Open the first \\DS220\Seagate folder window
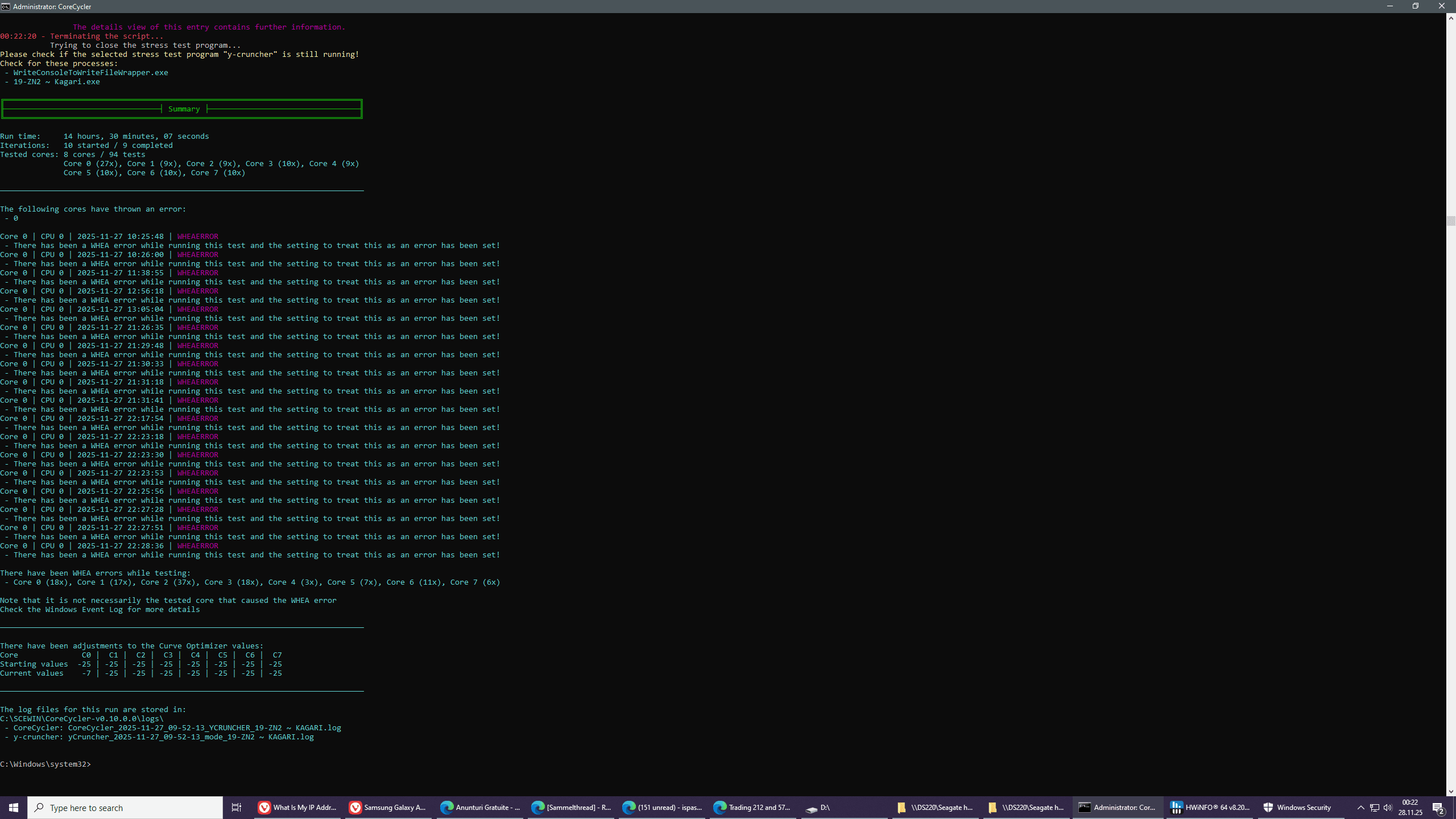This screenshot has height=819, width=1456. pyautogui.click(x=935, y=807)
